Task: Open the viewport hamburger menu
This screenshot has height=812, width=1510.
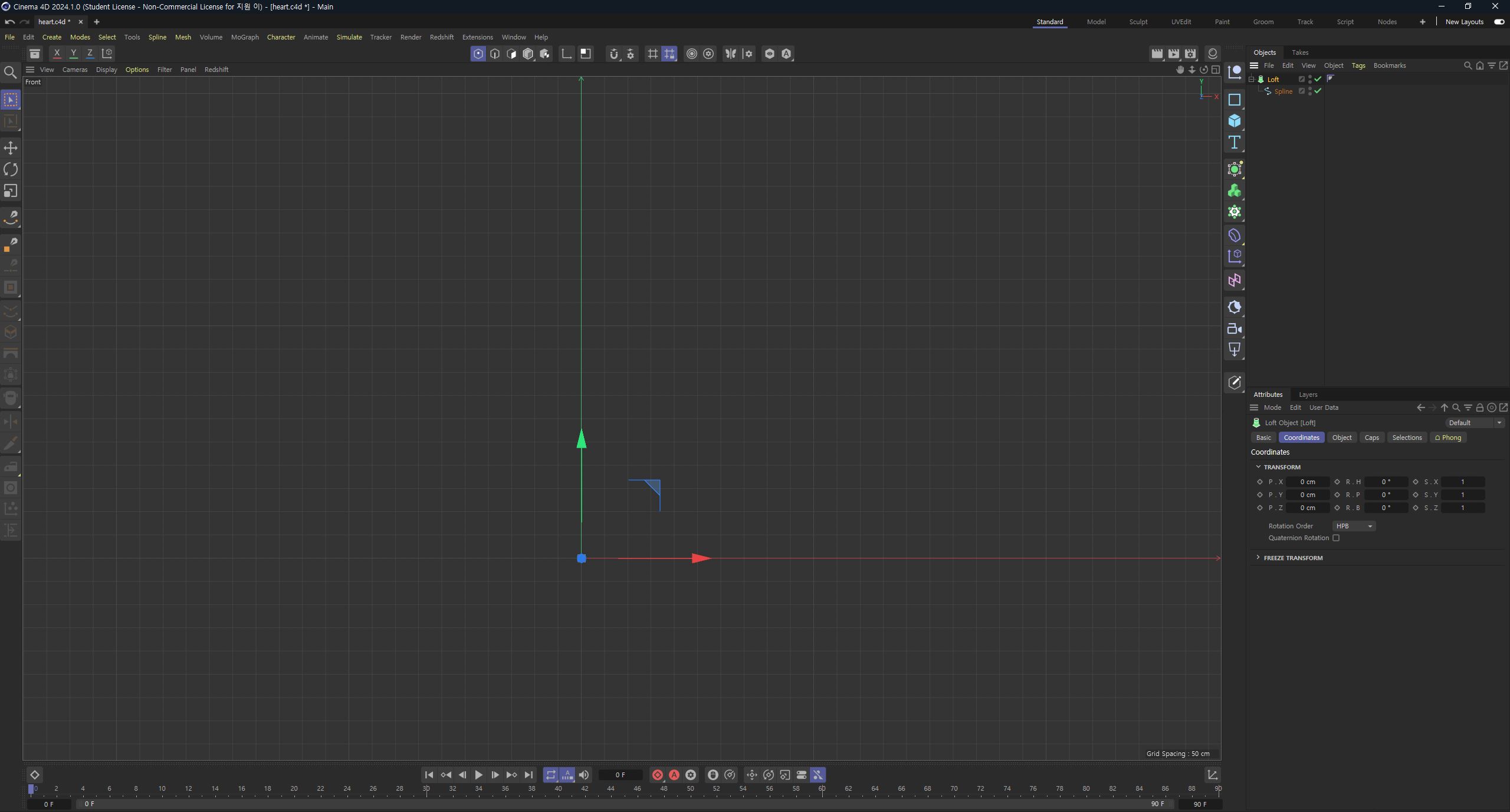Action: click(x=30, y=70)
